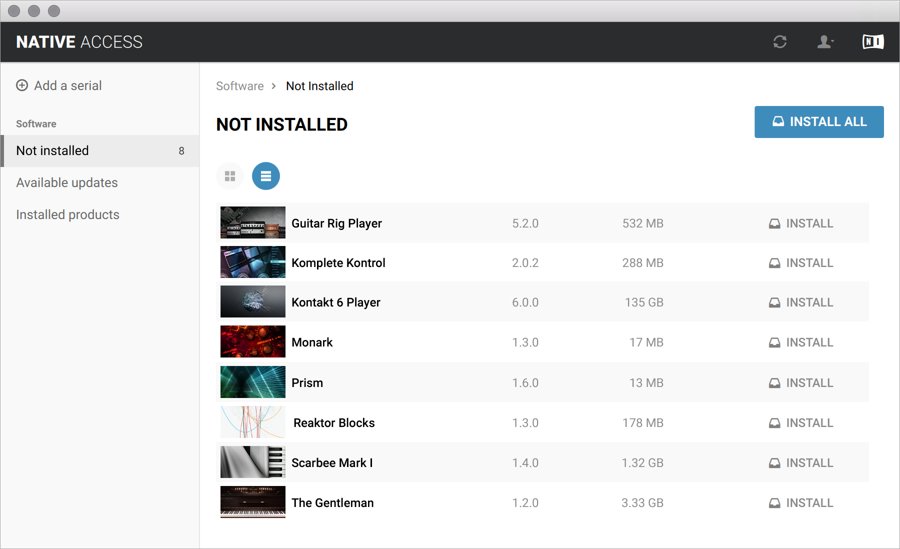Switch to list view layout
Viewport: 900px width, 549px height.
click(x=266, y=176)
